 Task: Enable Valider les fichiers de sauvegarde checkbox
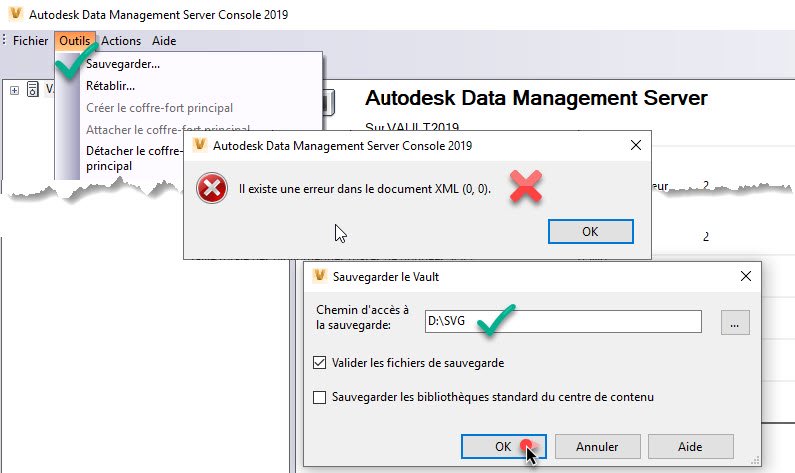[x=320, y=363]
